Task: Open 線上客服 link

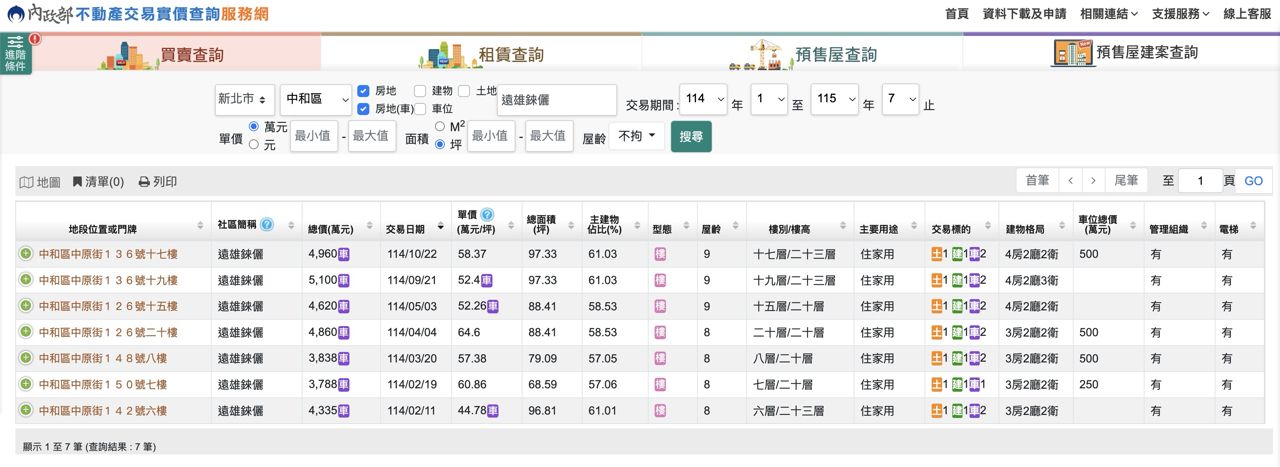Action: [1246, 14]
